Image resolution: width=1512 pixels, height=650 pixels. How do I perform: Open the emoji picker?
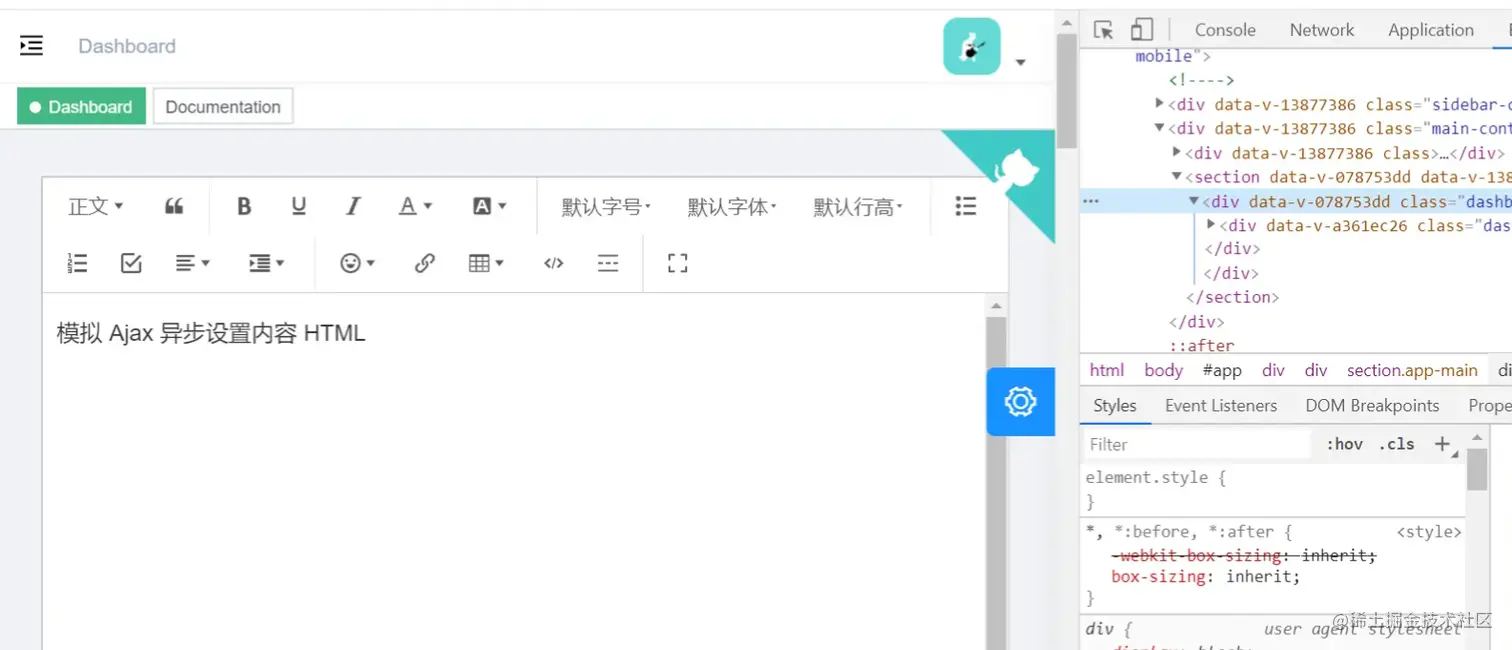click(357, 263)
